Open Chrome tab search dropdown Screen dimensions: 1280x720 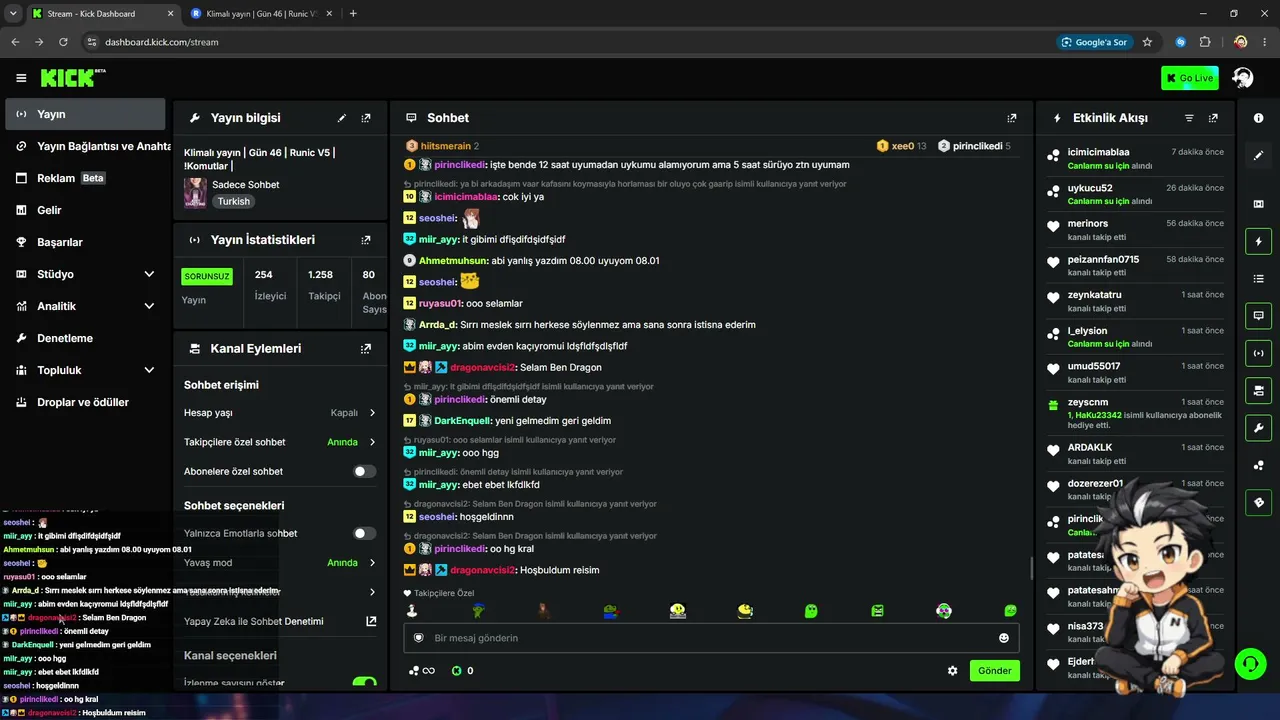tap(13, 13)
